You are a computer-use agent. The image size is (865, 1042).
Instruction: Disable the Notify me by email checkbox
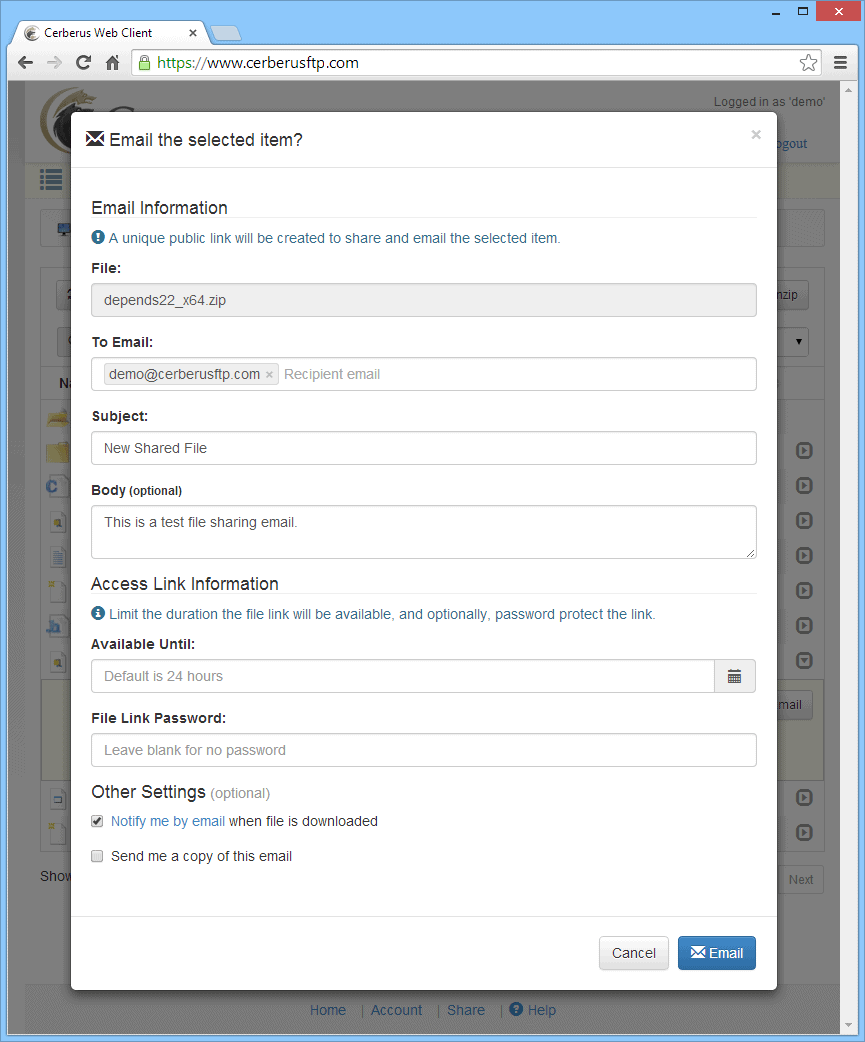[x=97, y=820]
